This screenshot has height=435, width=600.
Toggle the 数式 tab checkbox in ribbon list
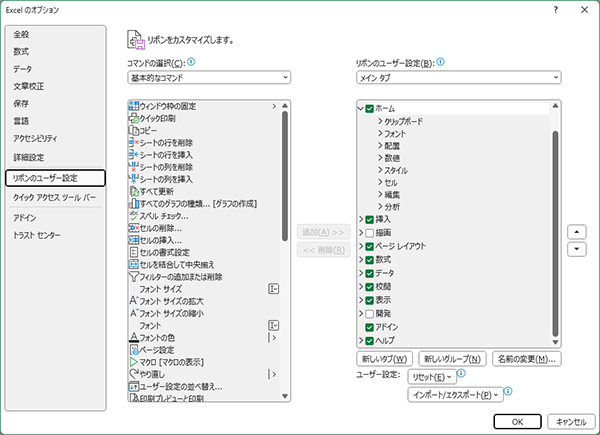point(369,260)
